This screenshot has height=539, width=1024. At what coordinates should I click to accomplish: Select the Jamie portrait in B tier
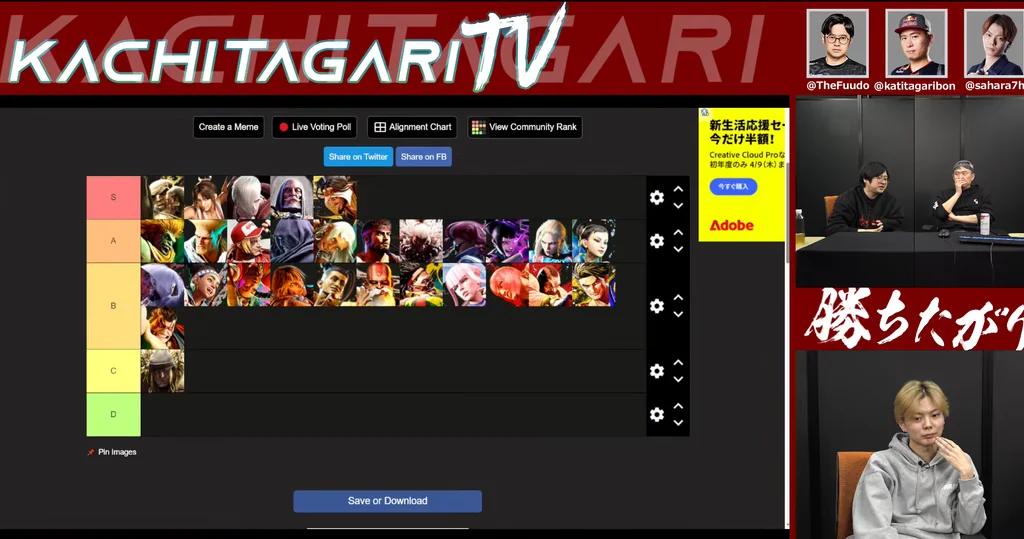(x=335, y=284)
